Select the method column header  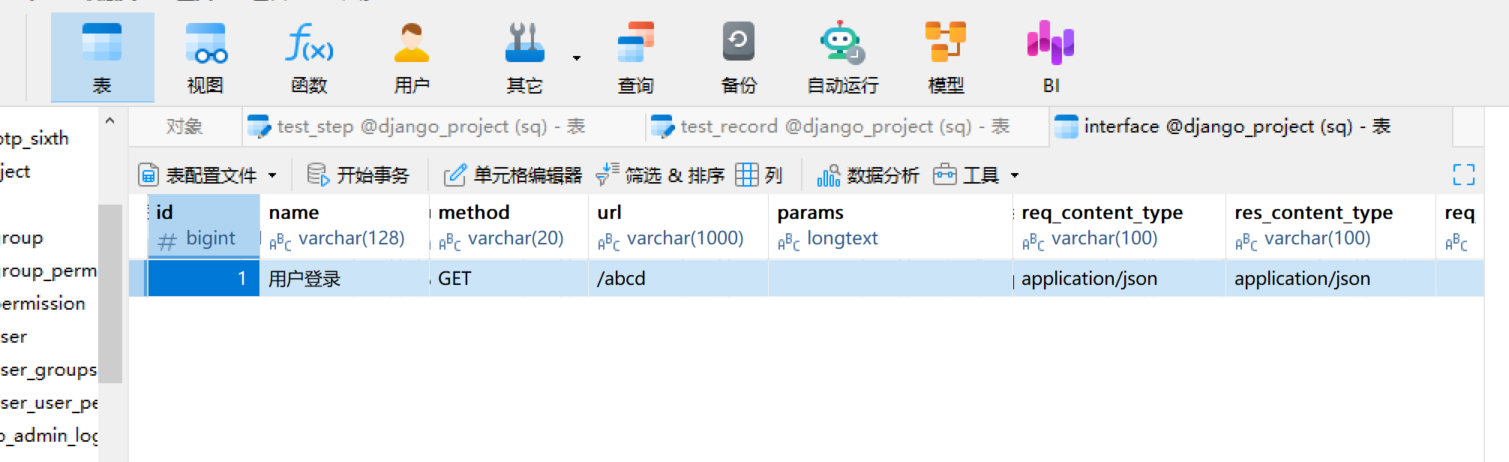pos(509,226)
